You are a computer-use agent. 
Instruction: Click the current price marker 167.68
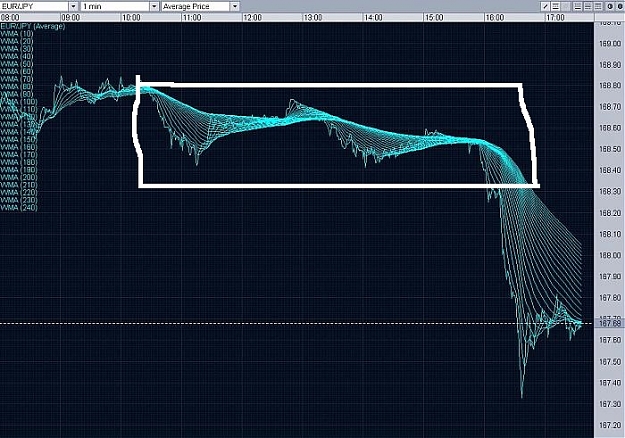coord(610,323)
